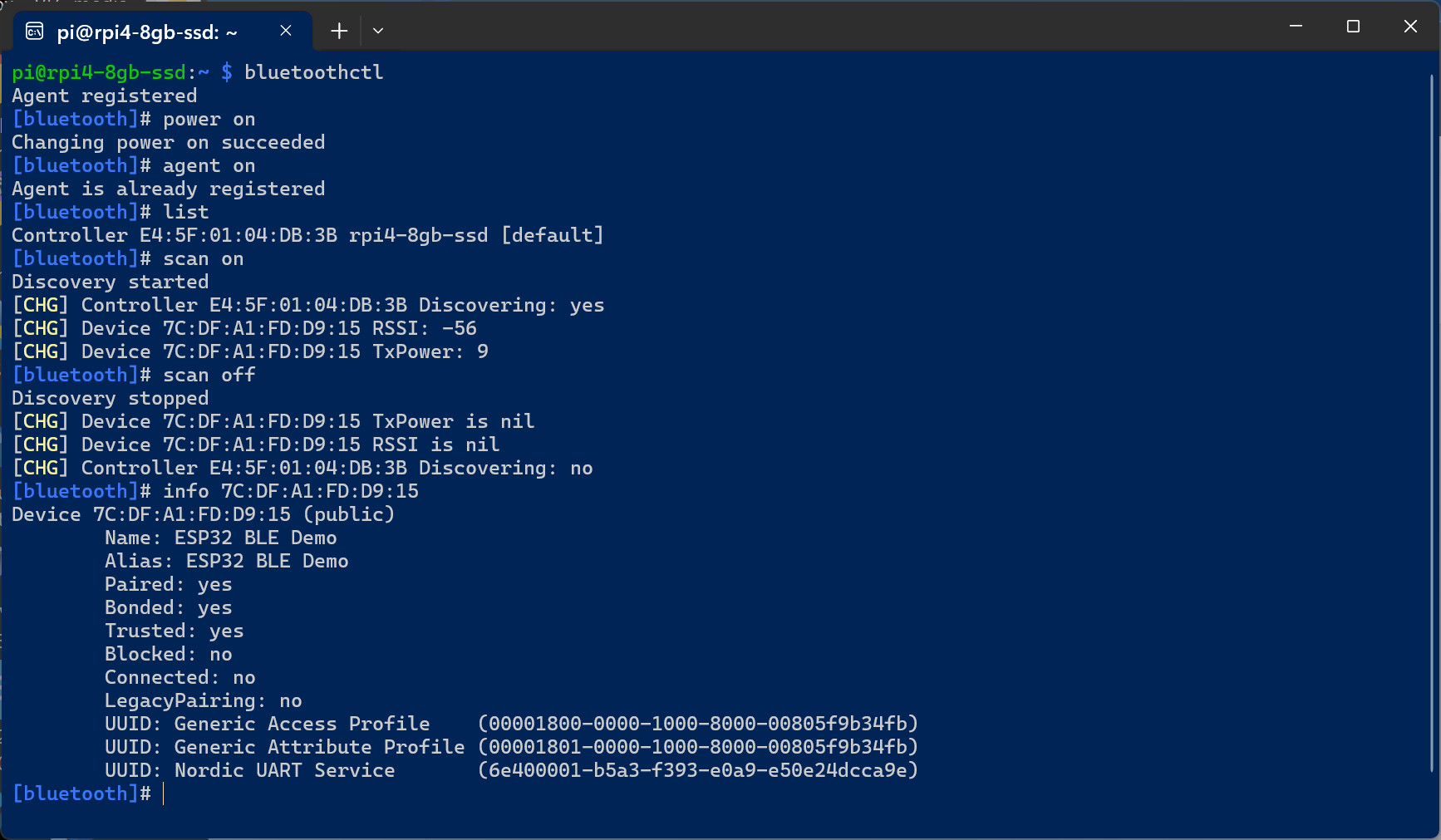Open a new tab with the plus icon
The image size is (1441, 840).
point(338,31)
